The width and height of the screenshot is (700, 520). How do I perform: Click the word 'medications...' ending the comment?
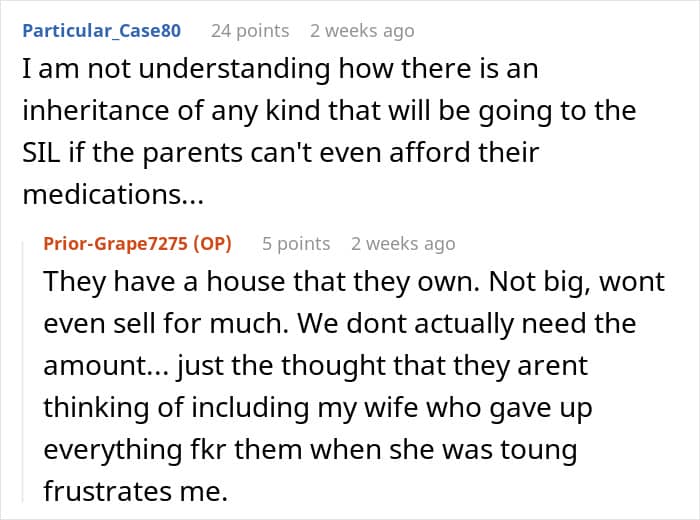[x=113, y=195]
